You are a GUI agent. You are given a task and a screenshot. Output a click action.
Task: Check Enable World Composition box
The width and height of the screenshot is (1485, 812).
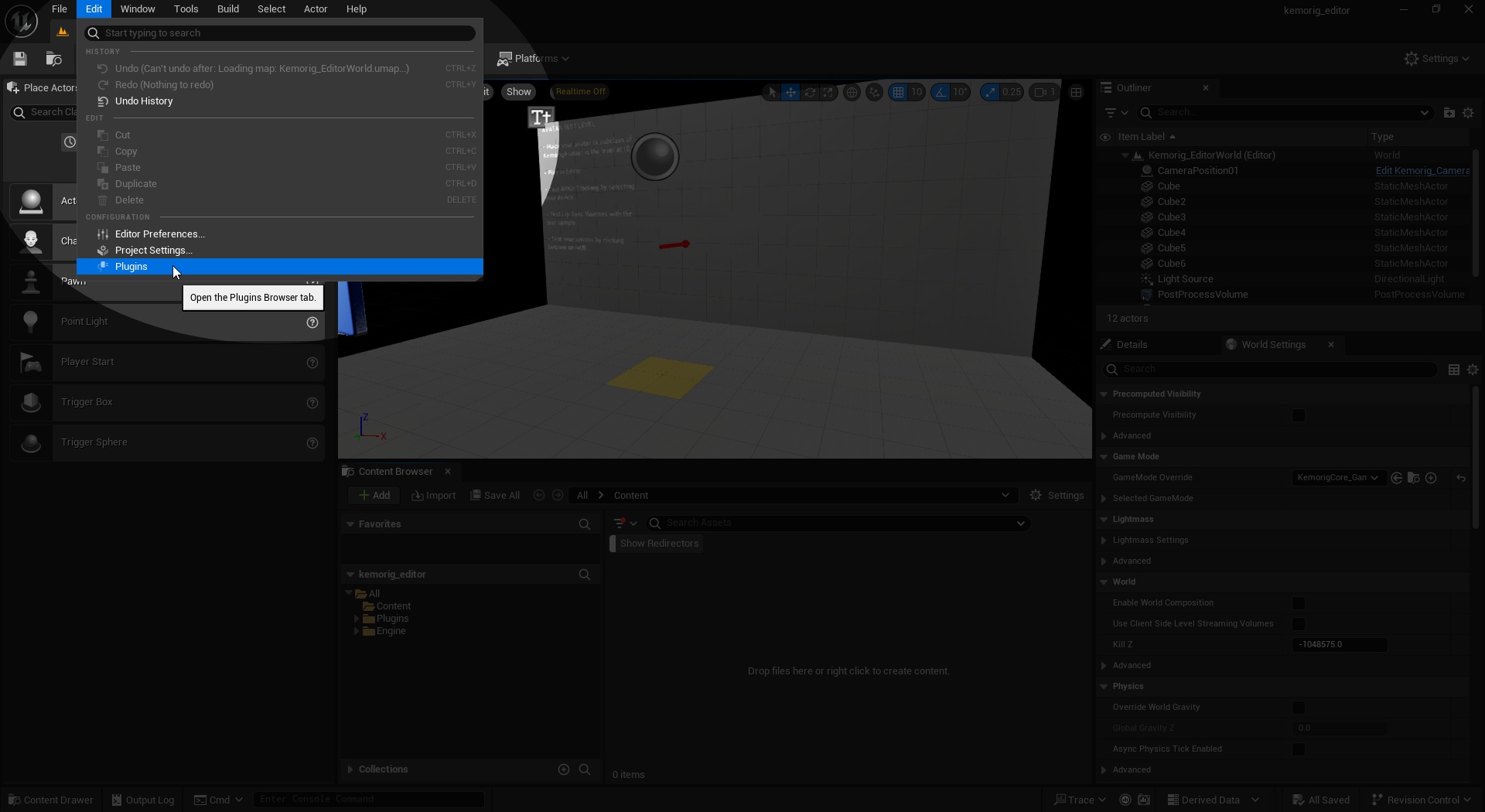[x=1299, y=603]
